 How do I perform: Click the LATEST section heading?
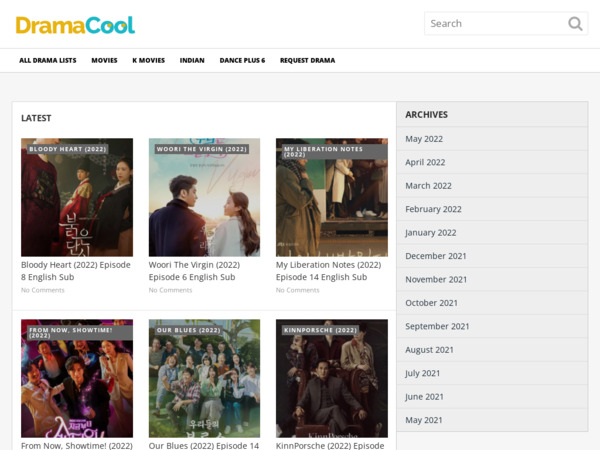[x=36, y=118]
